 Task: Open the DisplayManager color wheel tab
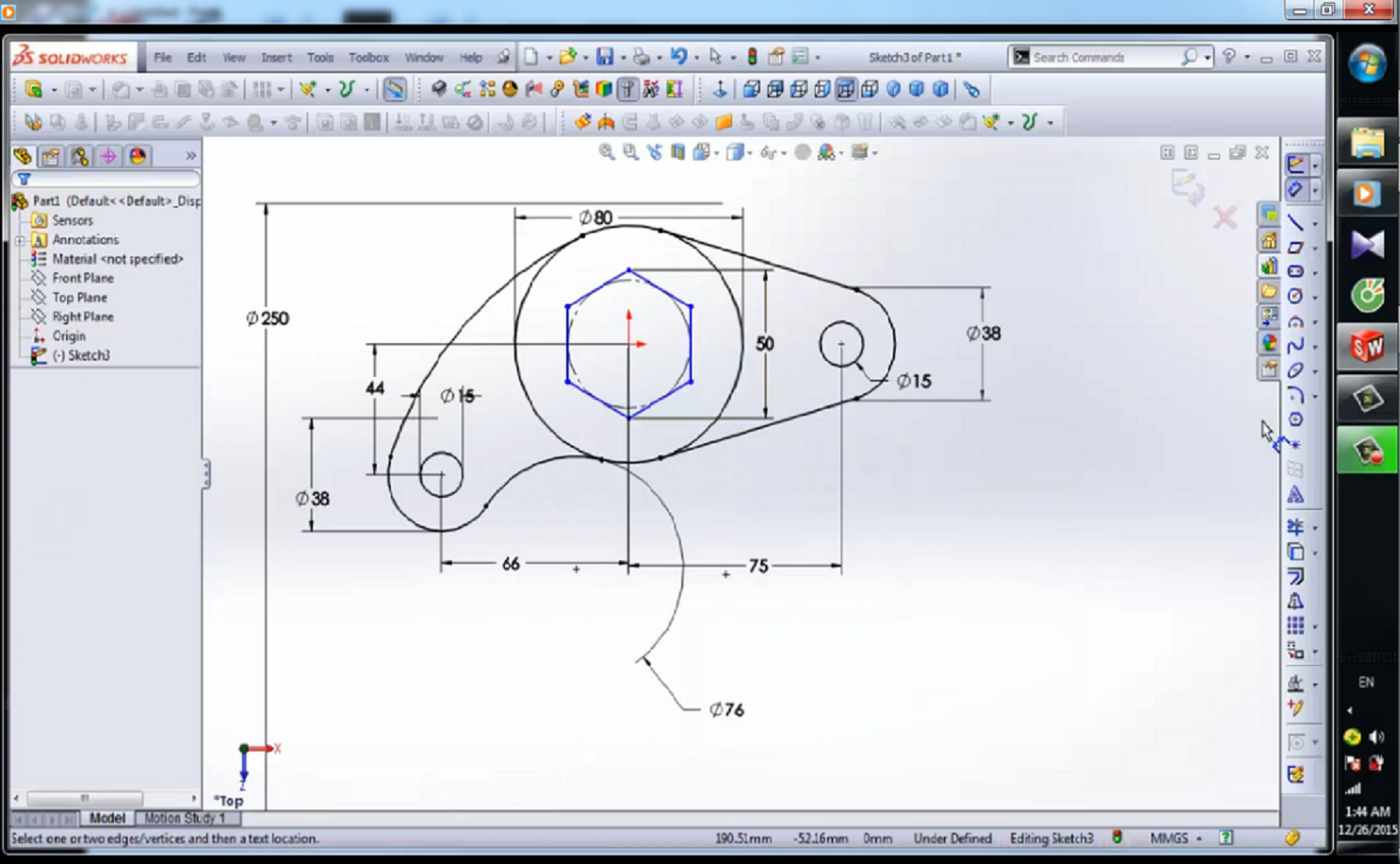tap(138, 157)
